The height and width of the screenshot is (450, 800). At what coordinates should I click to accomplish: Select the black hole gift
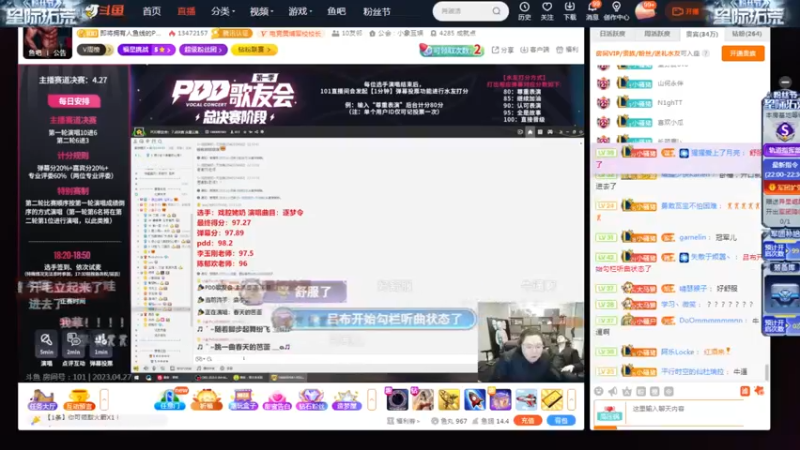(x=396, y=399)
